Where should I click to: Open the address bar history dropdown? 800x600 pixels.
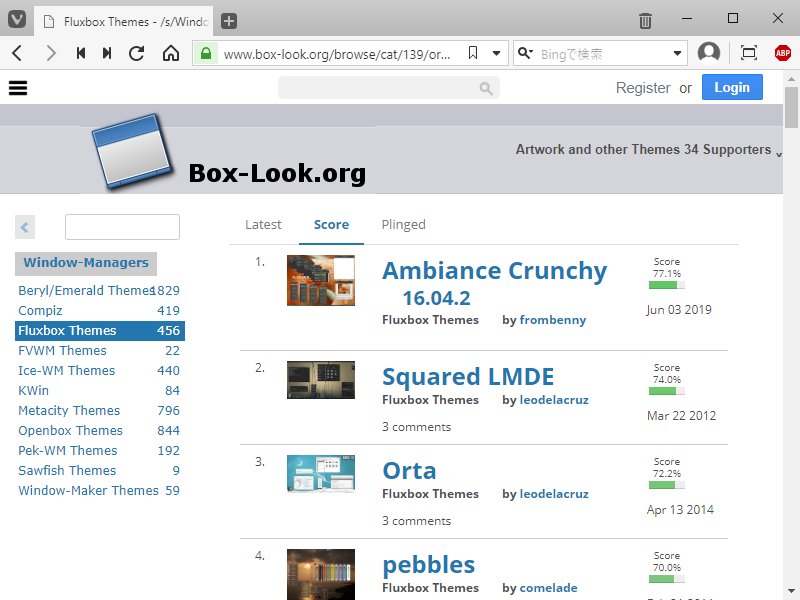pos(496,53)
